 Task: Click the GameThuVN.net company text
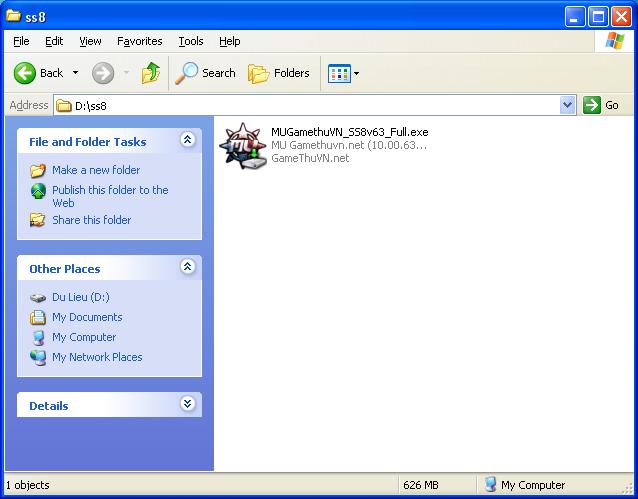[x=310, y=158]
